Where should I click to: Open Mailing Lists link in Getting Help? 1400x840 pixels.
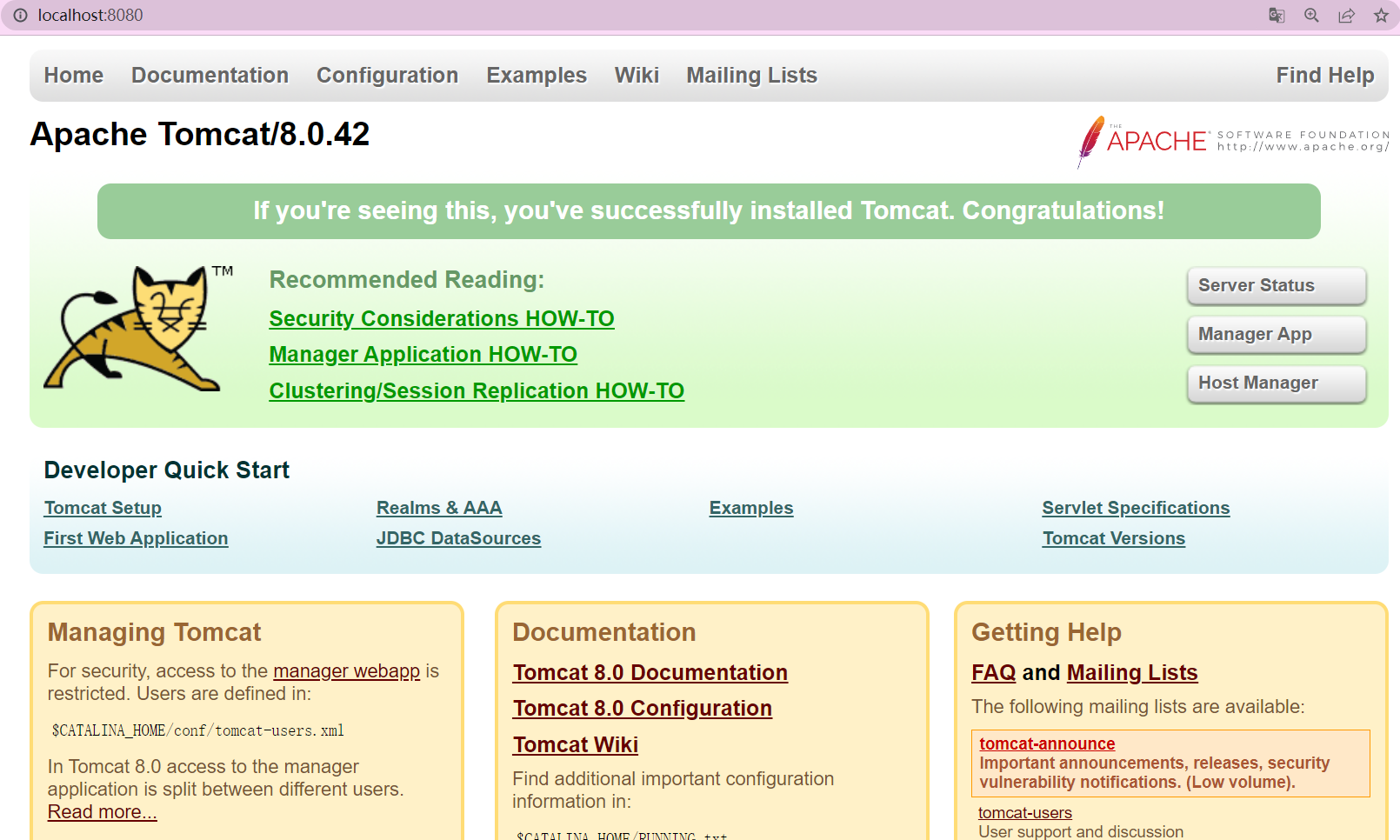[x=1132, y=673]
